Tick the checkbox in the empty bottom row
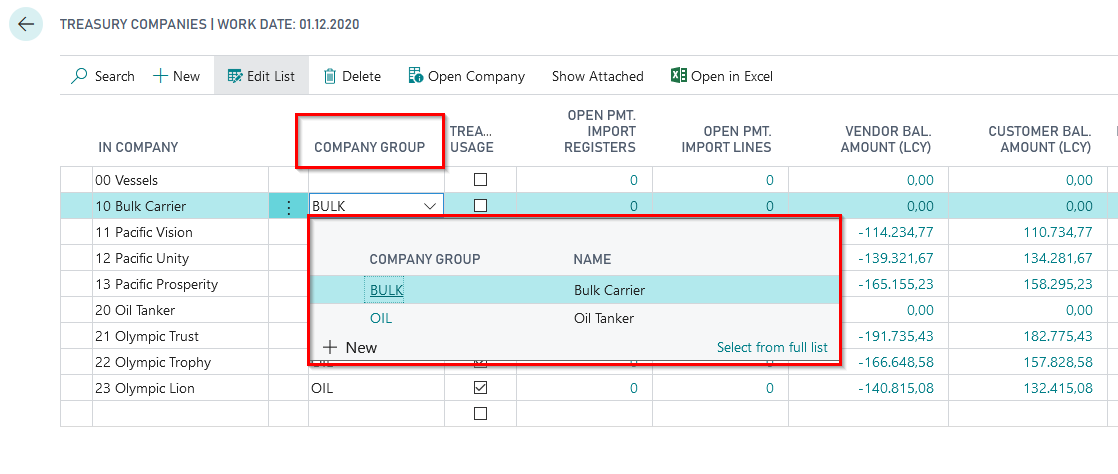This screenshot has height=474, width=1118. (480, 414)
